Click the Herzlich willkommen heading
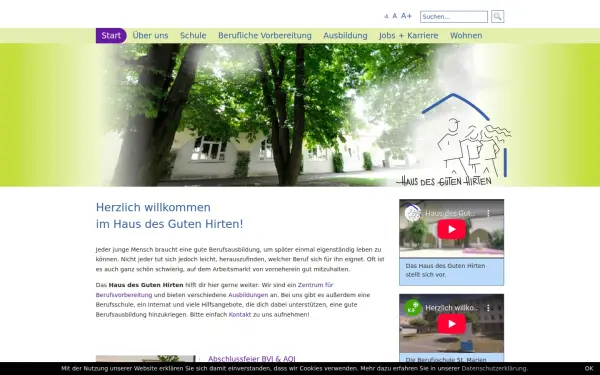Image resolution: width=600 pixels, height=375 pixels. click(x=170, y=215)
